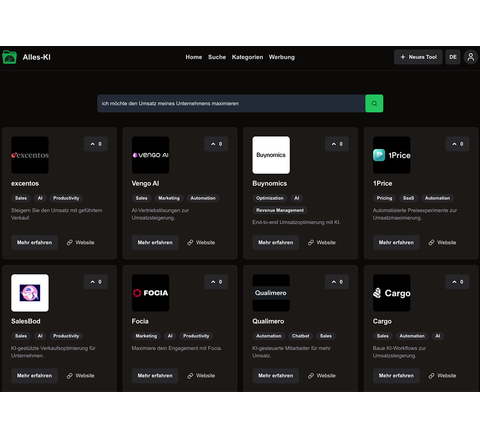Click Mehr erfahren for Vengo AI
This screenshot has height=440, width=480.
(x=155, y=243)
